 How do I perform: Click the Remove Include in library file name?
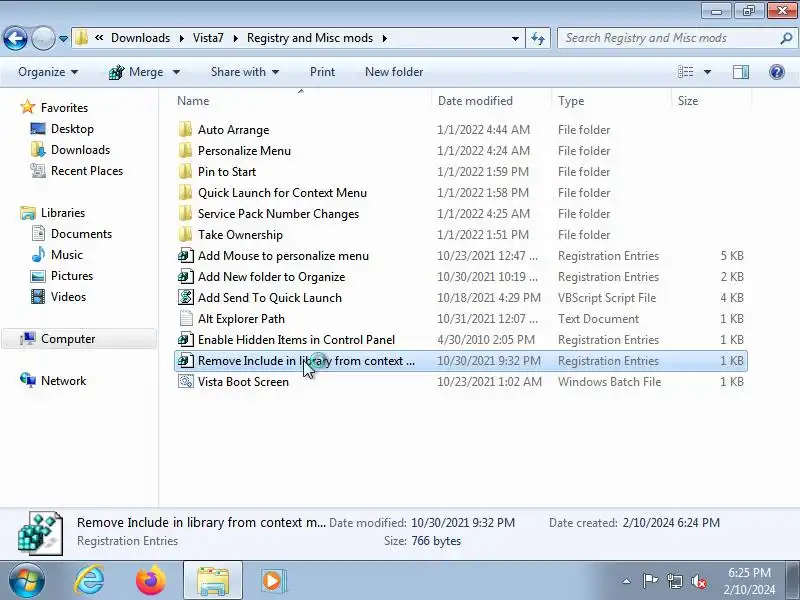tap(306, 361)
